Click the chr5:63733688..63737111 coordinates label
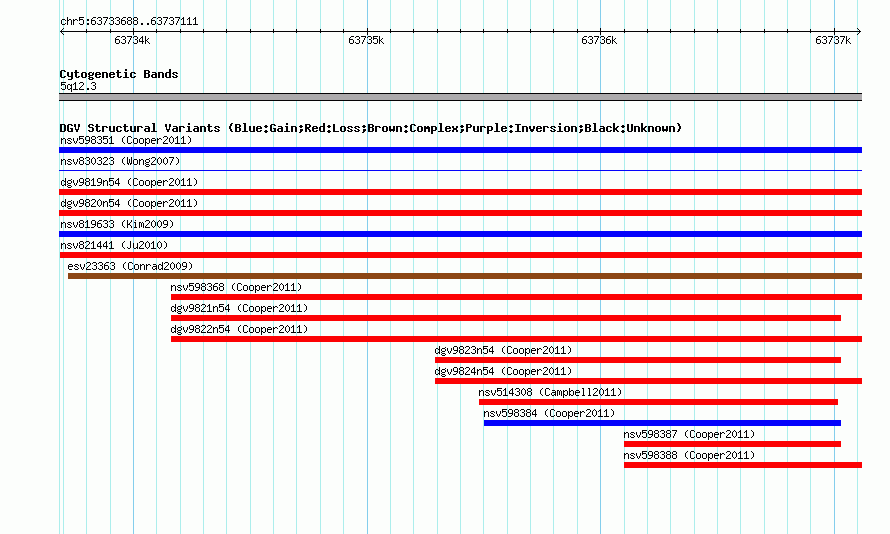The width and height of the screenshot is (890, 534). click(129, 22)
